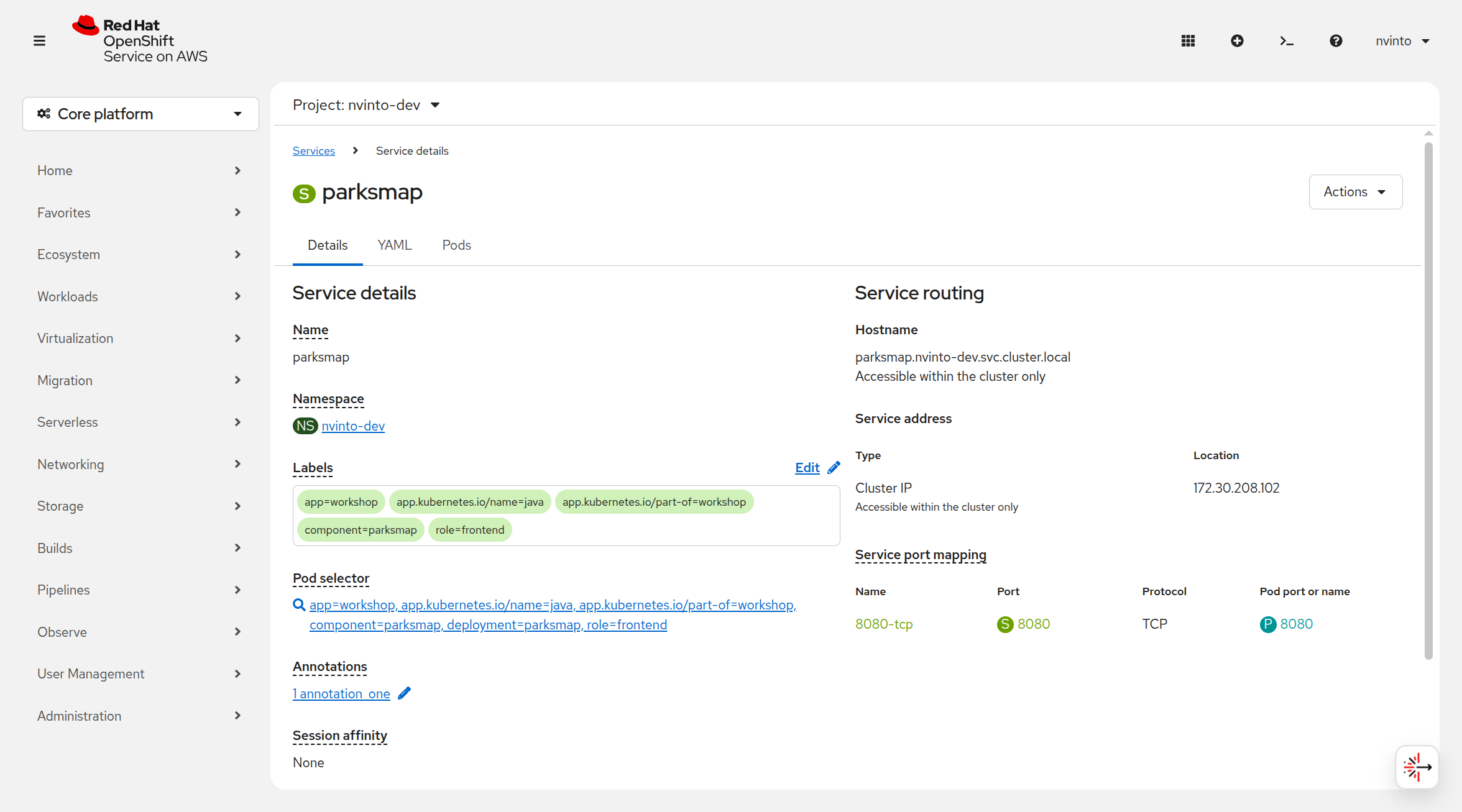Click the quick create plus icon
1462x812 pixels.
pyautogui.click(x=1237, y=41)
